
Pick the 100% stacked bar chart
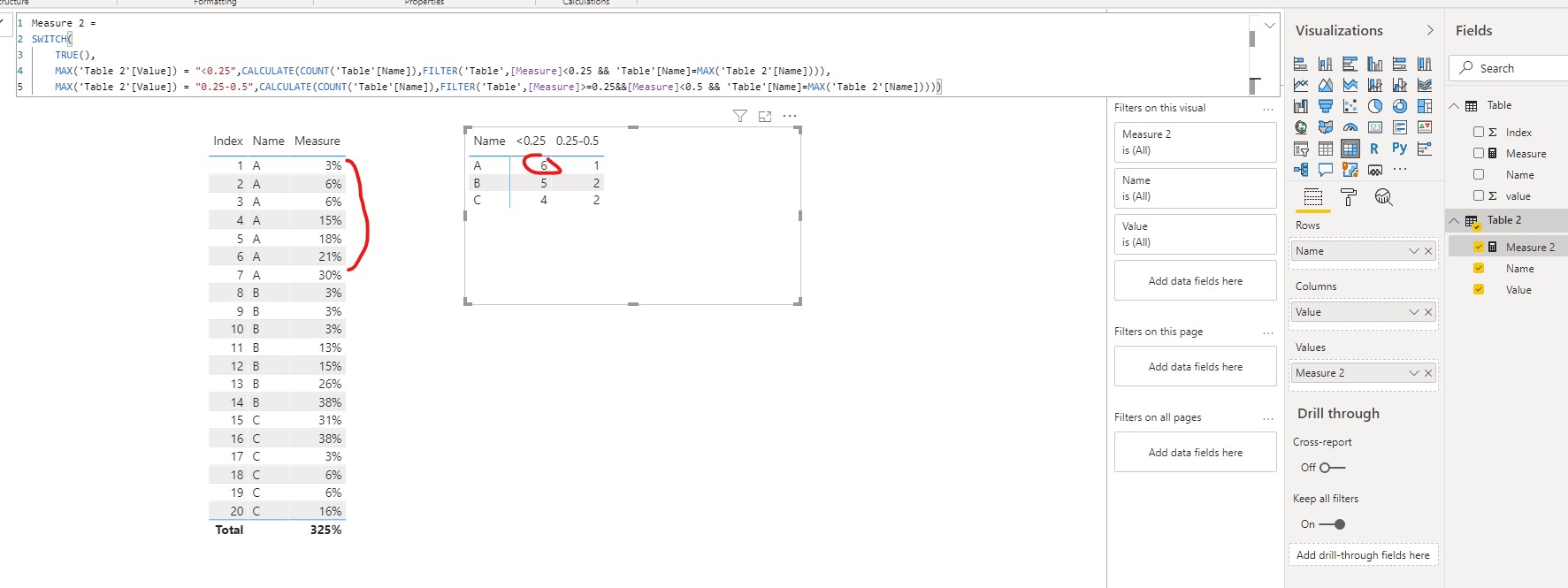(x=1399, y=64)
